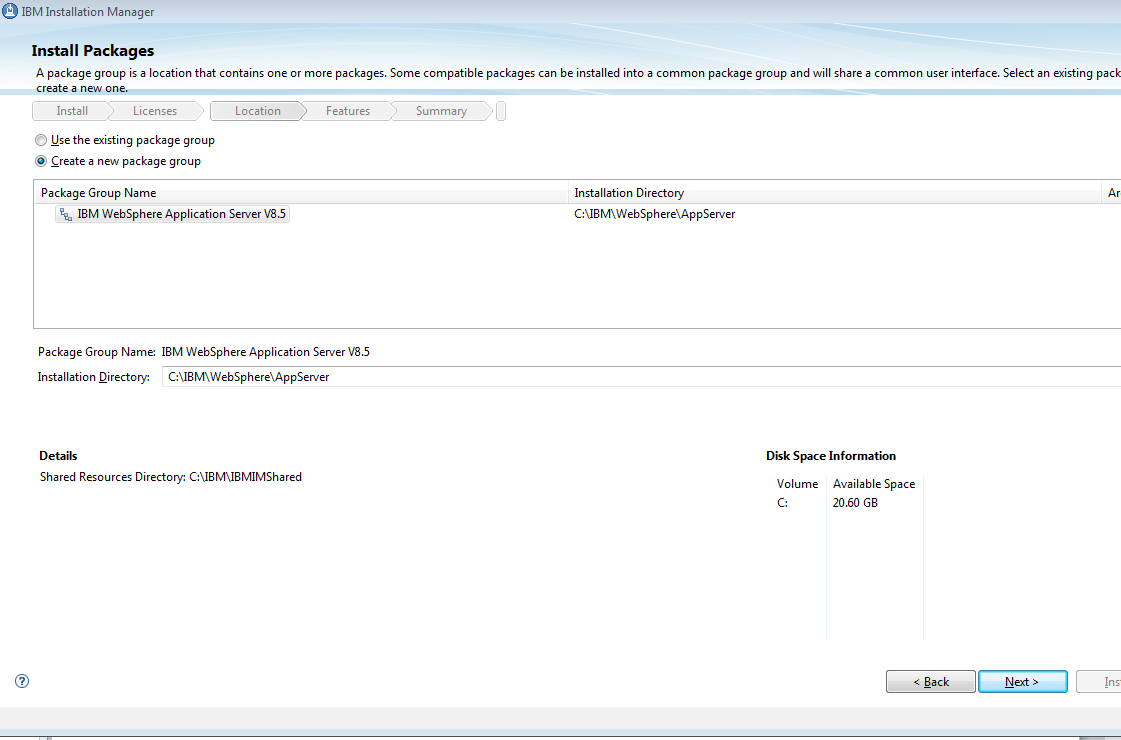Click the Installation Directory column header

click(x=835, y=192)
